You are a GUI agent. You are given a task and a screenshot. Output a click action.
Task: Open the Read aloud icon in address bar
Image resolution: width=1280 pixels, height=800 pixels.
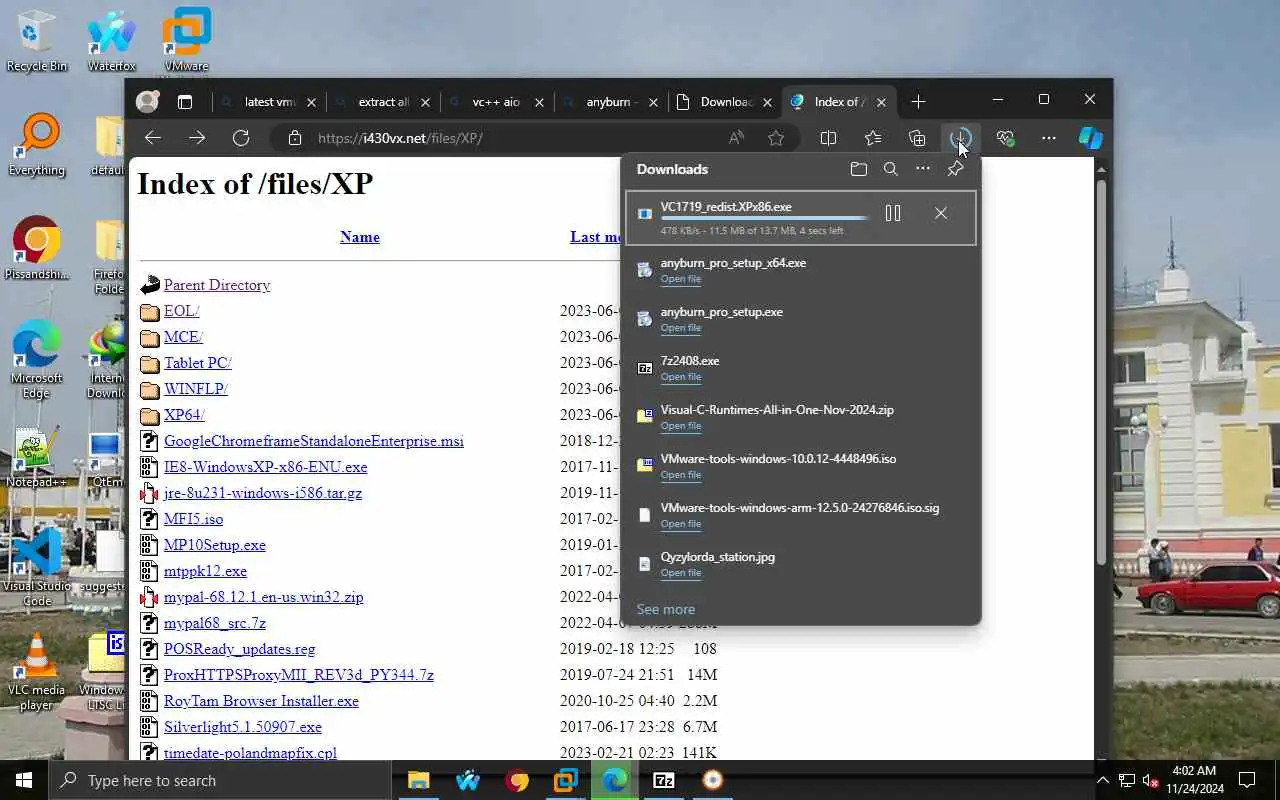coord(736,138)
